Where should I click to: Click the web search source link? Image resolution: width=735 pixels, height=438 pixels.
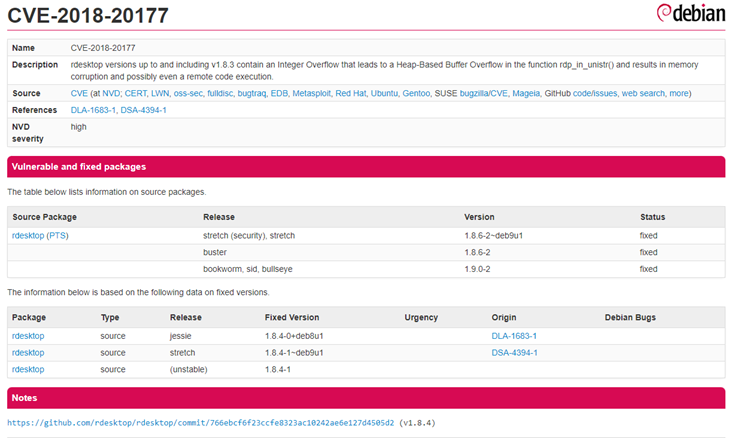tap(643, 92)
